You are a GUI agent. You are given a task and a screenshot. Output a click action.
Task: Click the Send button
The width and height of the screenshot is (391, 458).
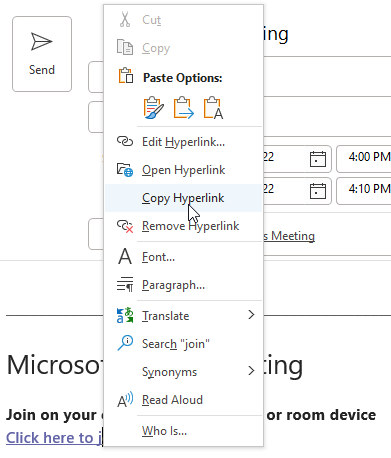[42, 54]
